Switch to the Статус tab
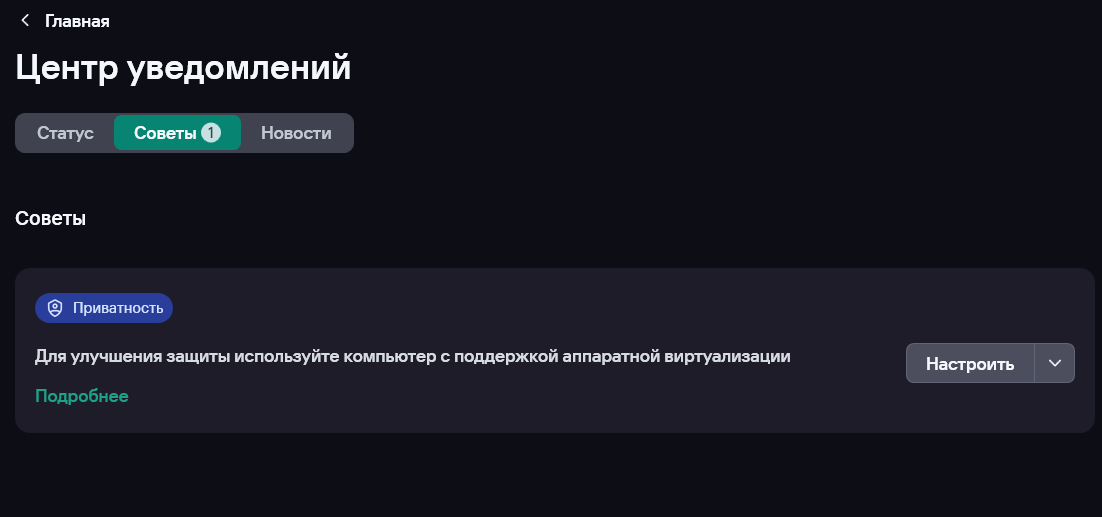This screenshot has height=517, width=1102. click(65, 133)
